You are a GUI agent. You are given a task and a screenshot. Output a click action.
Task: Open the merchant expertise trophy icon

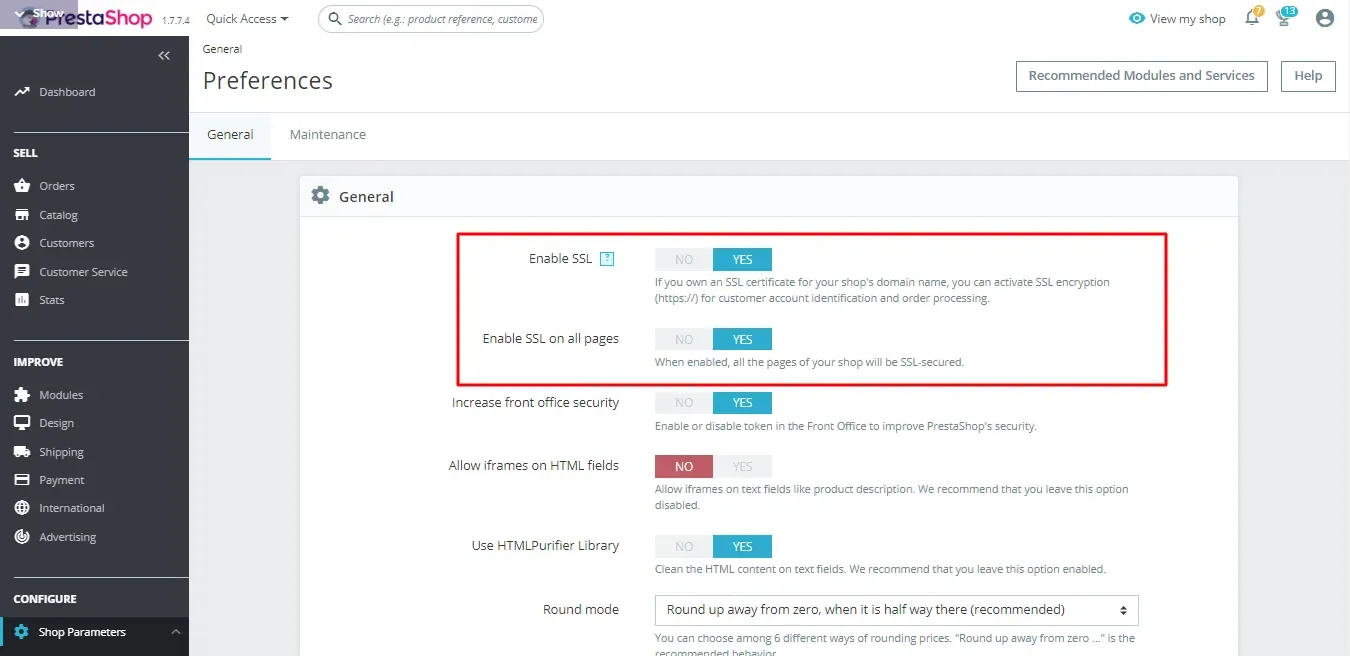pyautogui.click(x=1284, y=18)
